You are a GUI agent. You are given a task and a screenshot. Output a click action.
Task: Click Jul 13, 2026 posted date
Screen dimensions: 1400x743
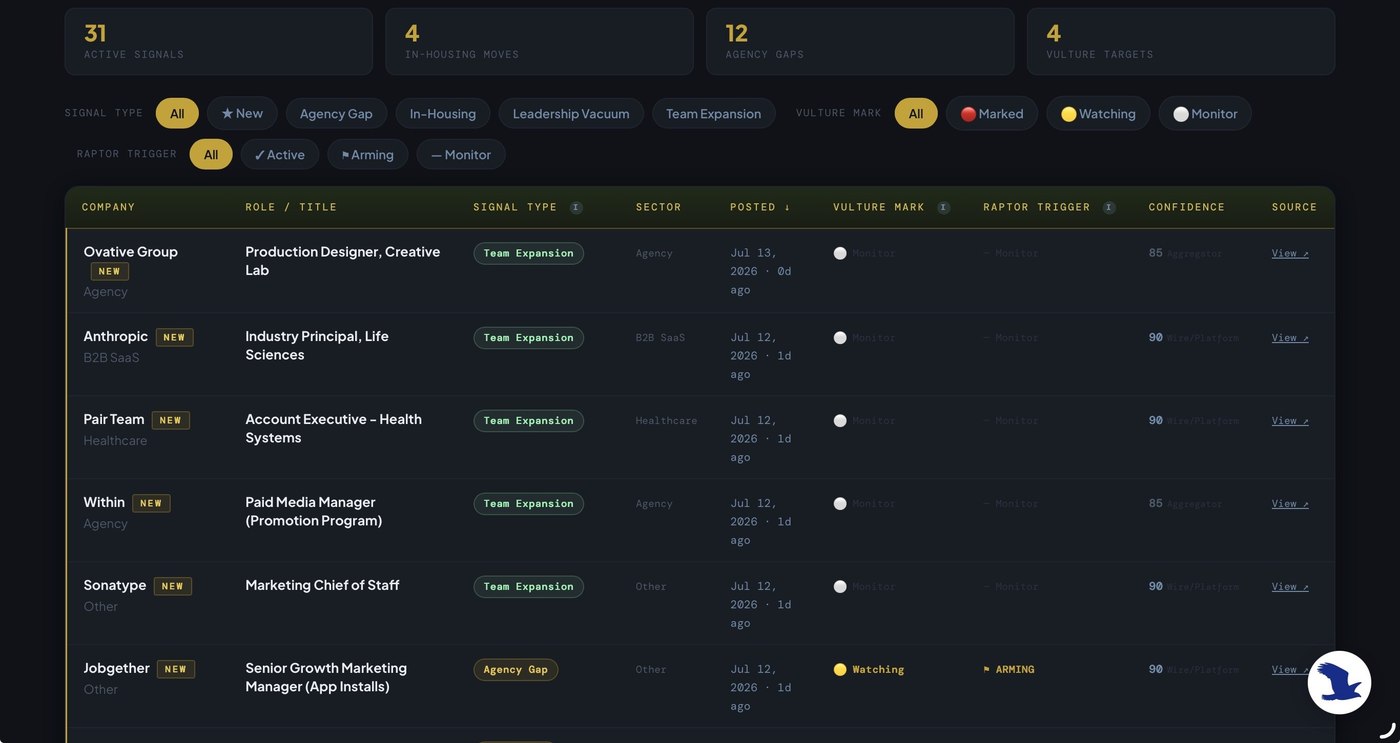tap(761, 271)
